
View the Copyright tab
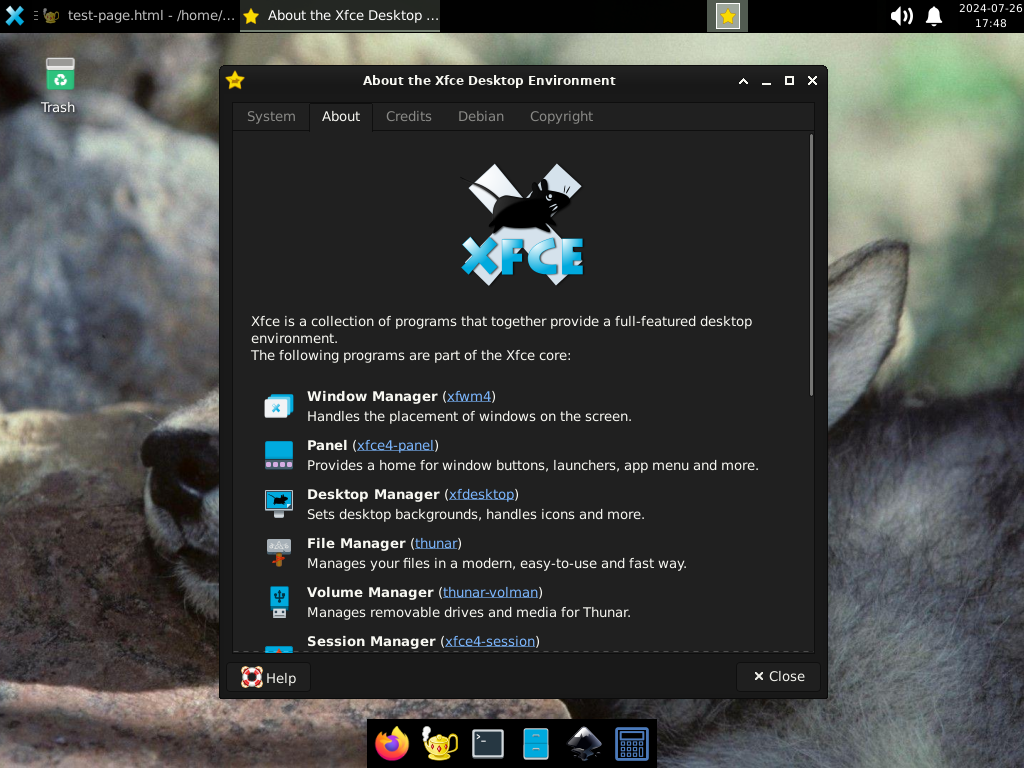561,116
